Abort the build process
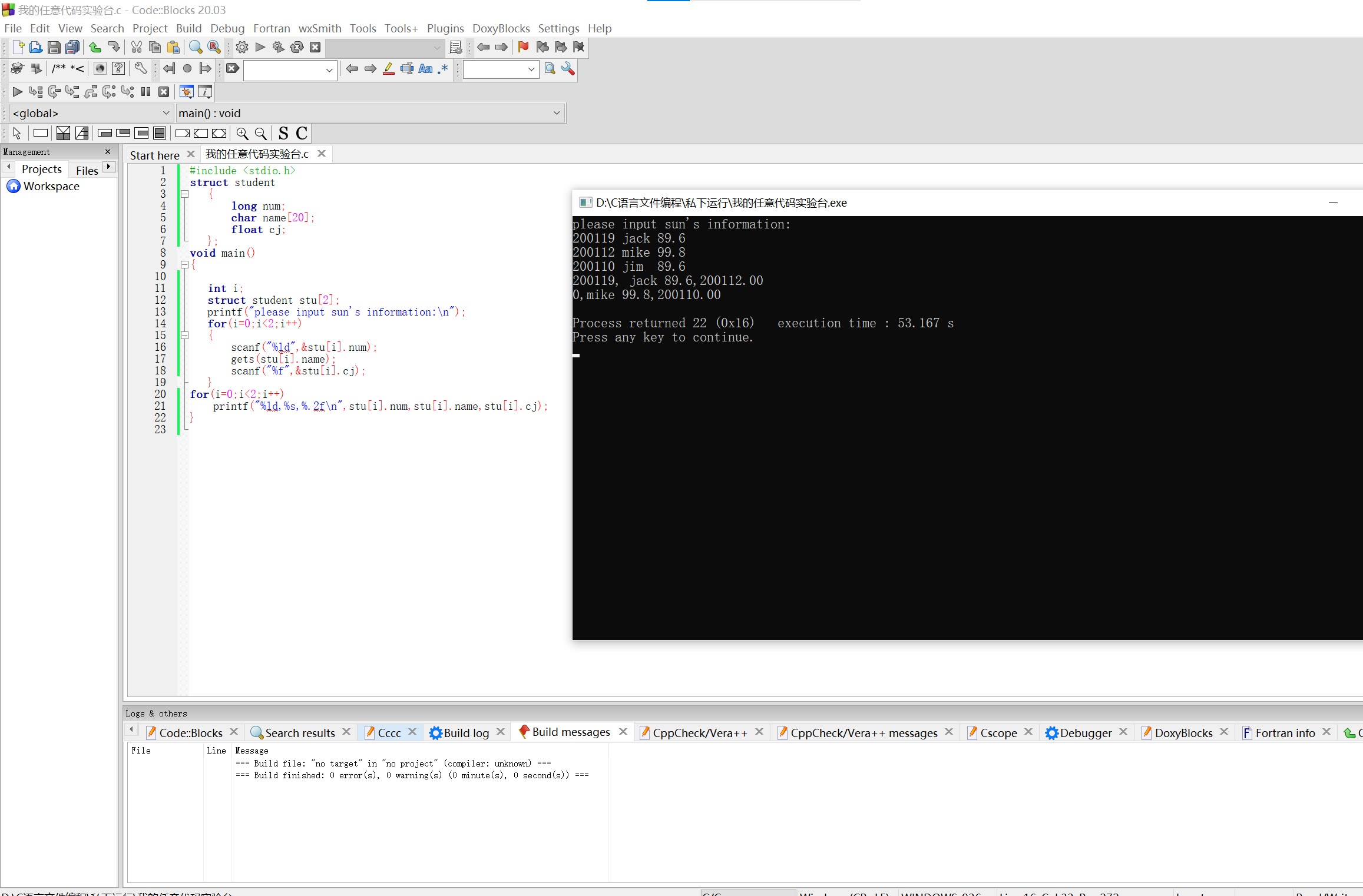This screenshot has height=896, width=1363. (316, 47)
